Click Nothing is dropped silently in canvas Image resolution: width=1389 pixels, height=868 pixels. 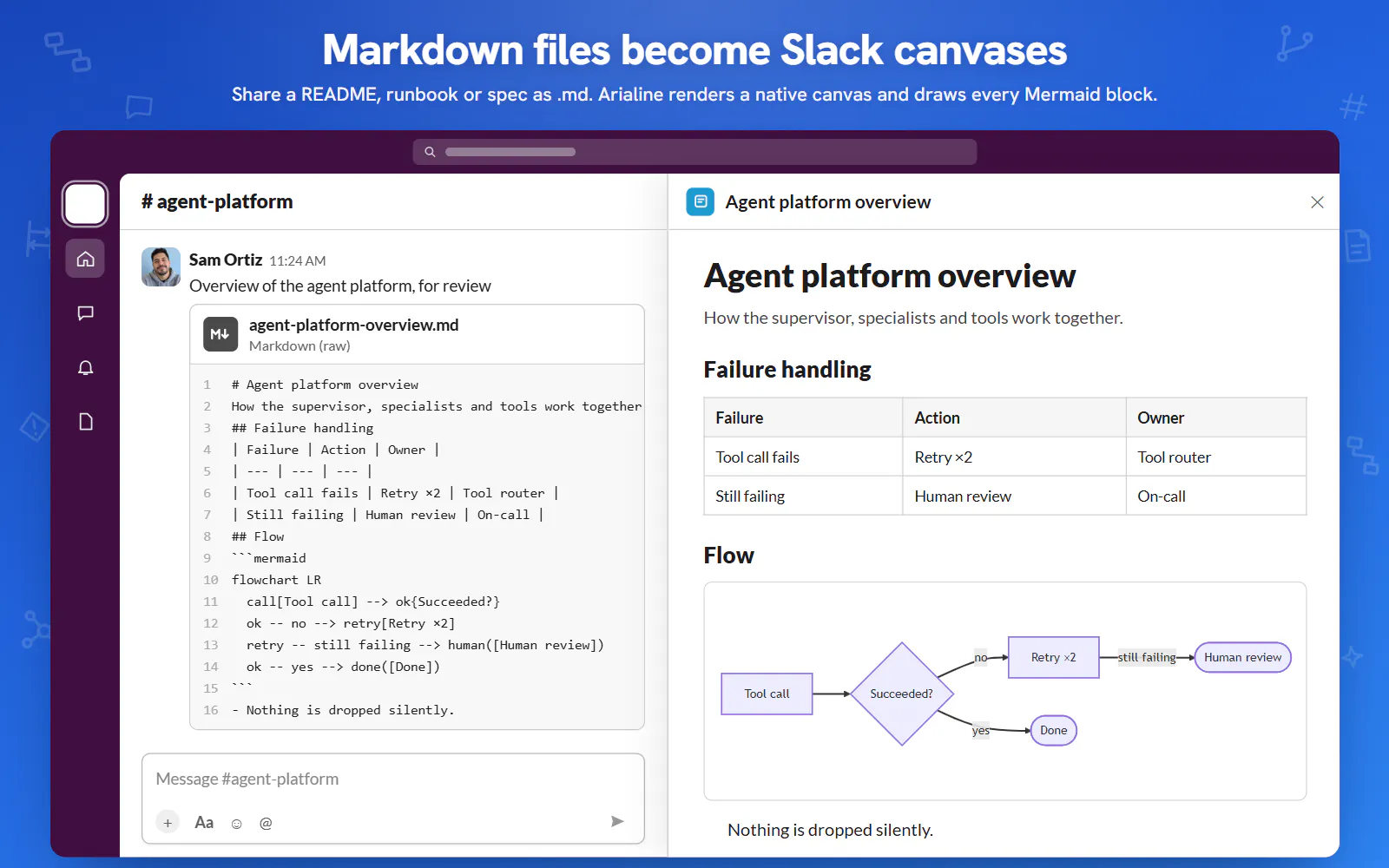[830, 830]
